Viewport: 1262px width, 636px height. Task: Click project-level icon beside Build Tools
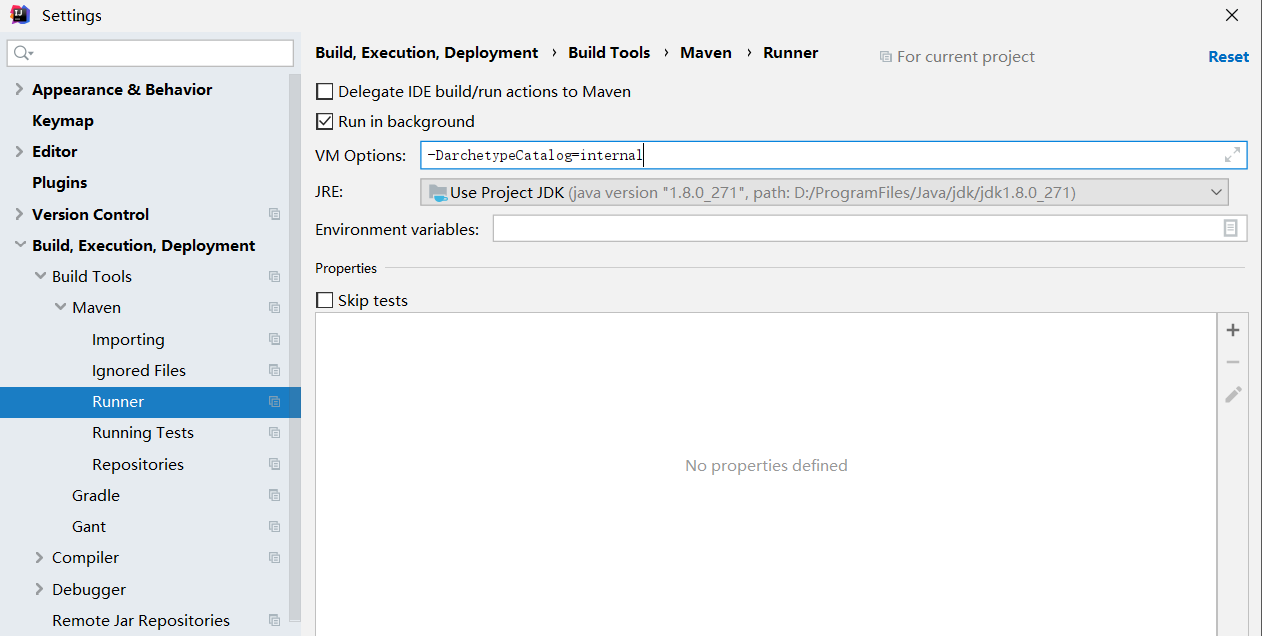coord(274,276)
